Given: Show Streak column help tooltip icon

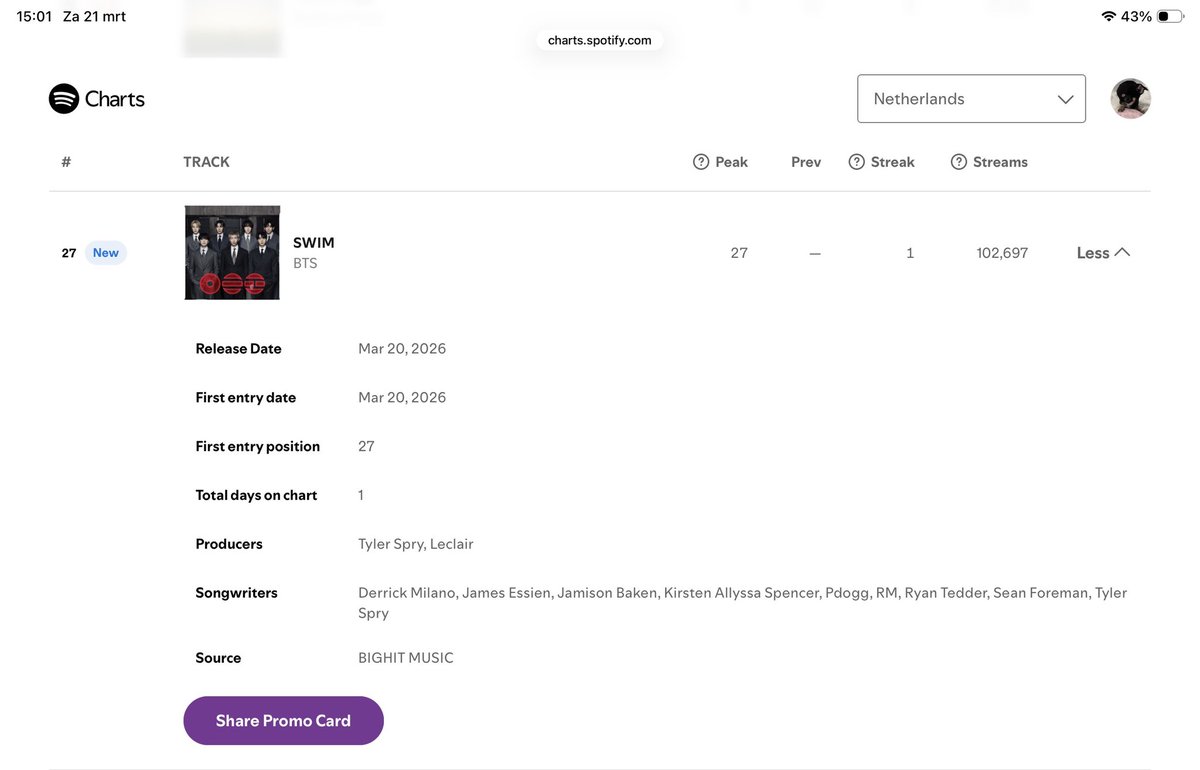Looking at the screenshot, I should 857,162.
